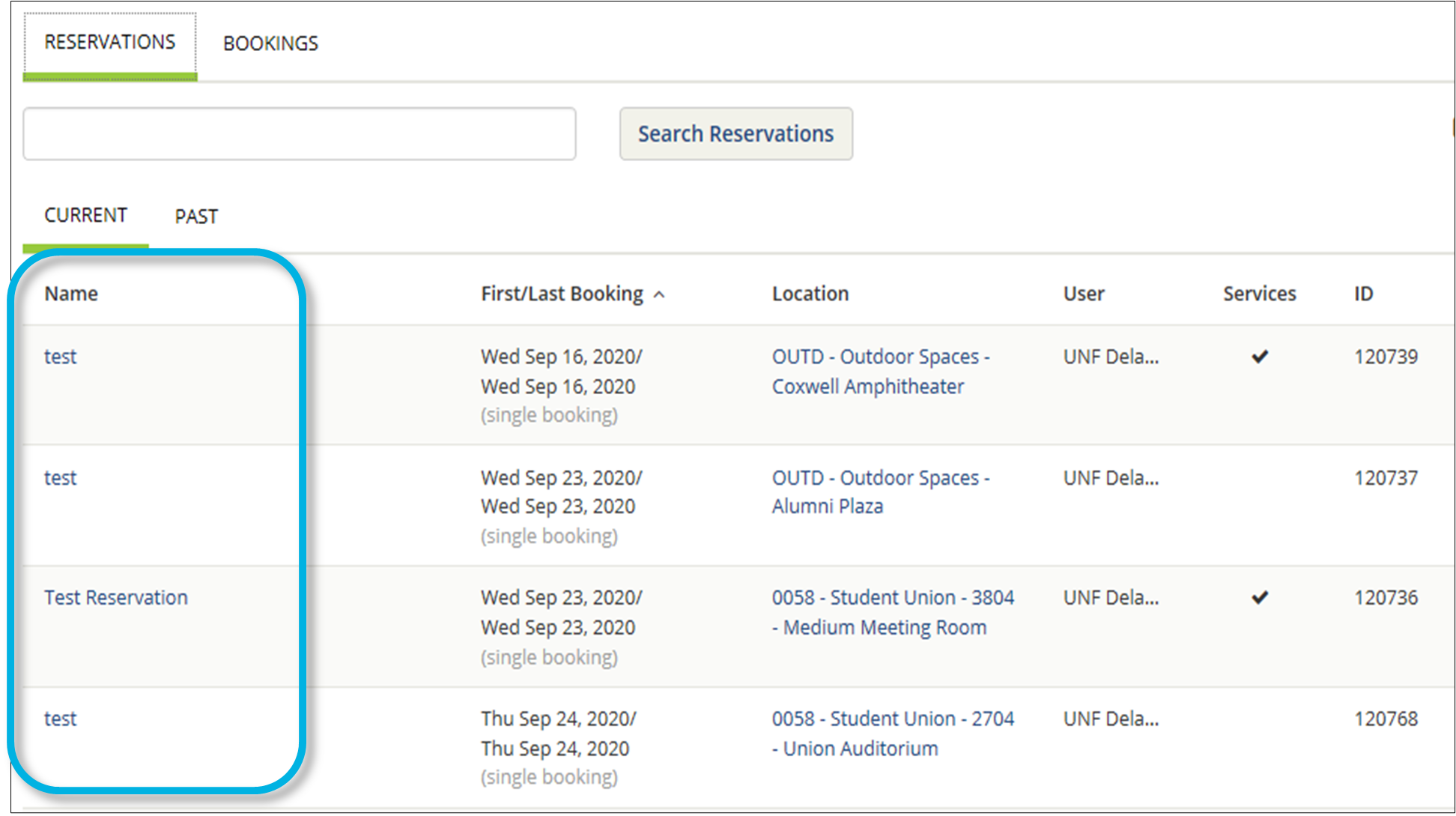The image size is (1456, 816).
Task: Click UNF Dela... user in row 120768
Action: (1111, 719)
